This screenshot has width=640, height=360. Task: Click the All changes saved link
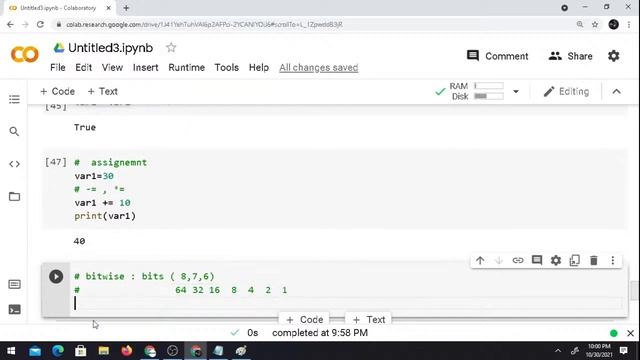(x=319, y=67)
